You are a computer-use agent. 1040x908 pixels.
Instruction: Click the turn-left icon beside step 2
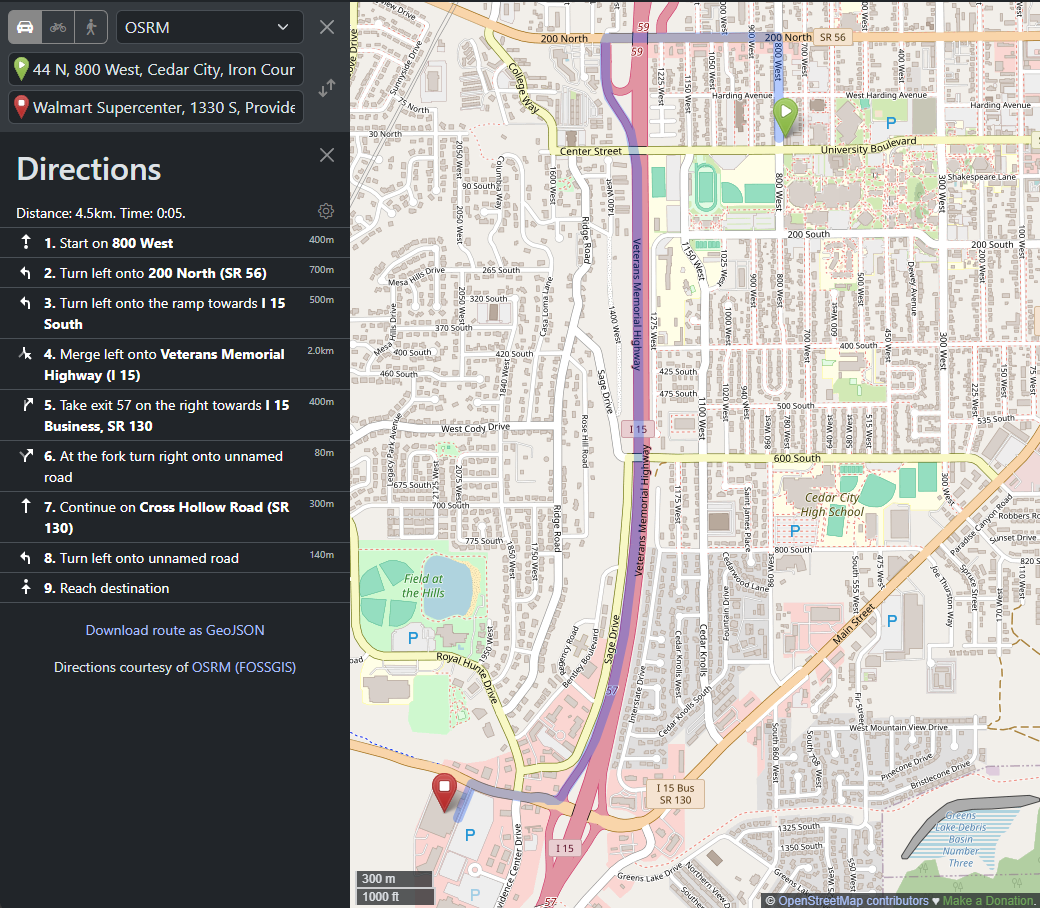[x=24, y=271]
